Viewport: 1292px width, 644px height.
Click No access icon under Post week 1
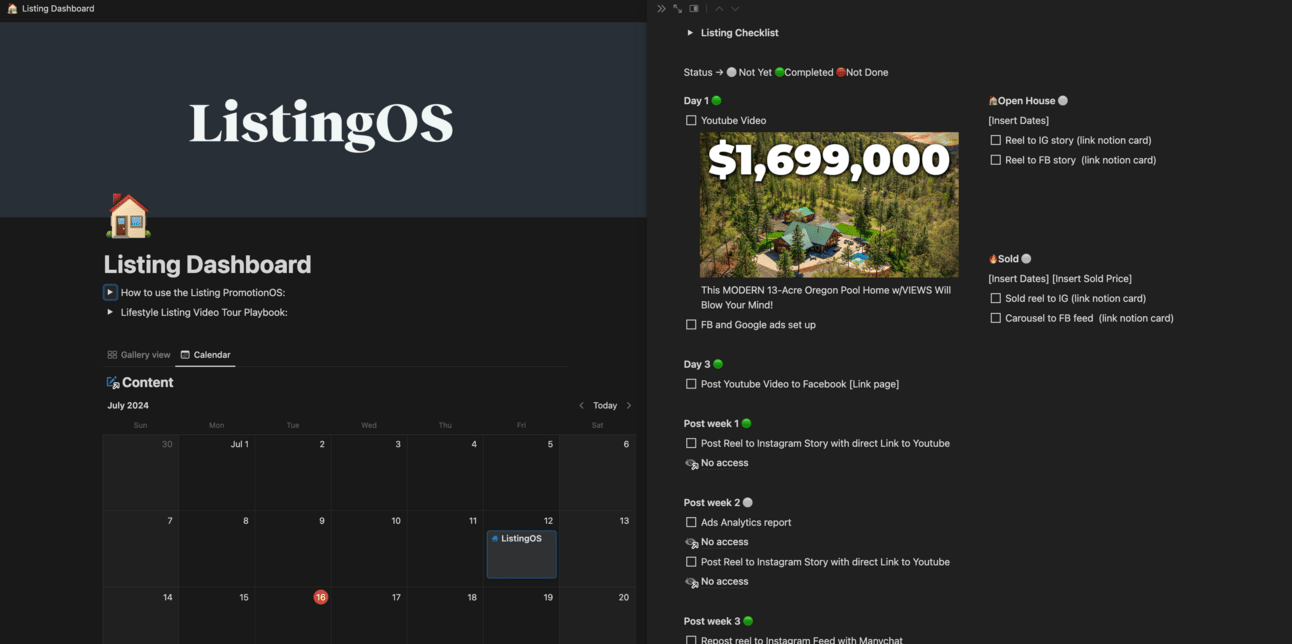(691, 464)
